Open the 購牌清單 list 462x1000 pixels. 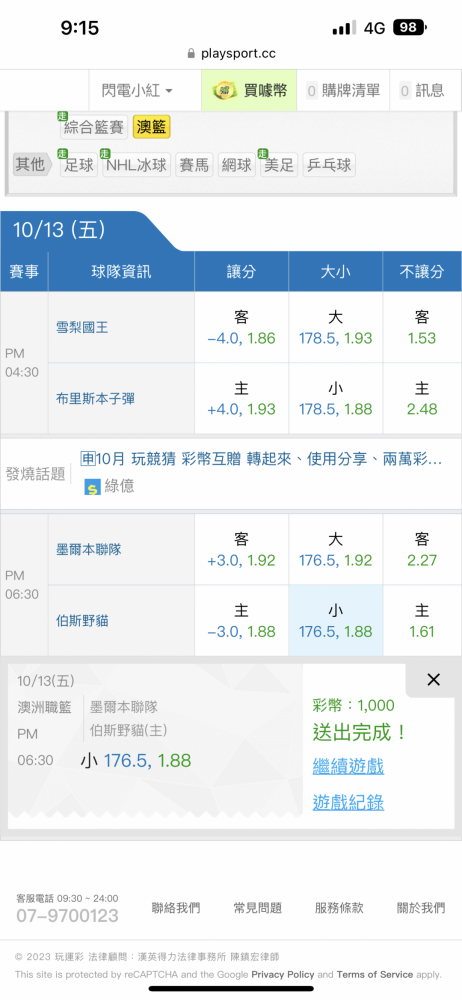pyautogui.click(x=343, y=91)
